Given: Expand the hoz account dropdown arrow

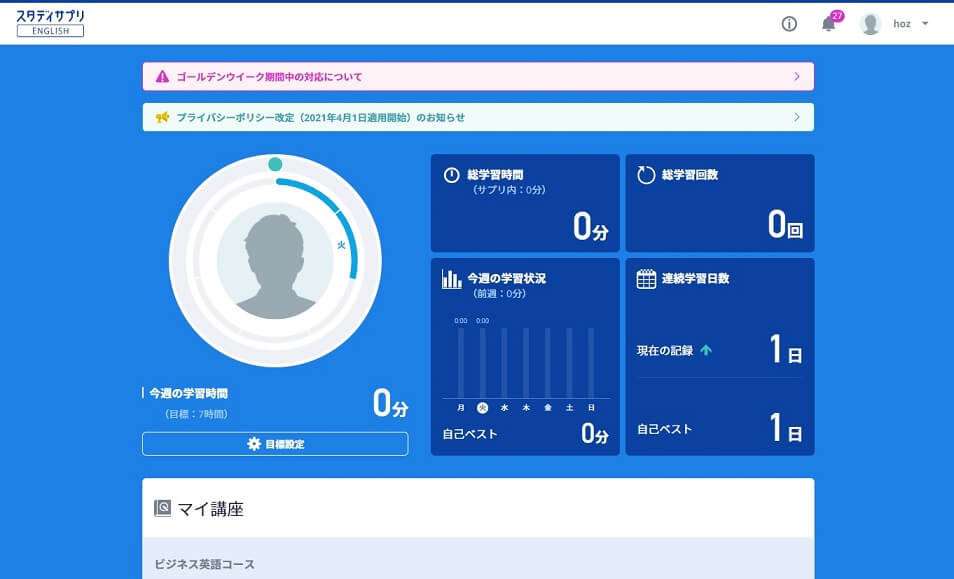Looking at the screenshot, I should [x=925, y=24].
